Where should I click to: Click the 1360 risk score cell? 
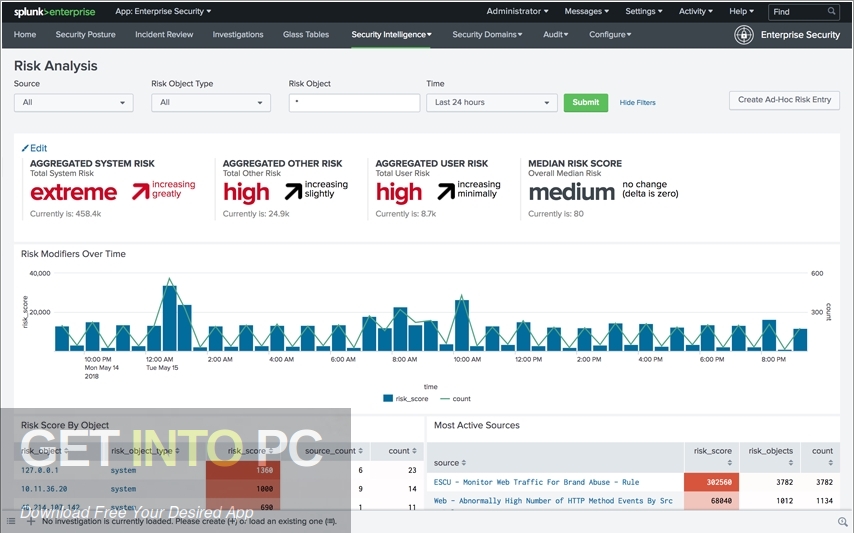(243, 470)
